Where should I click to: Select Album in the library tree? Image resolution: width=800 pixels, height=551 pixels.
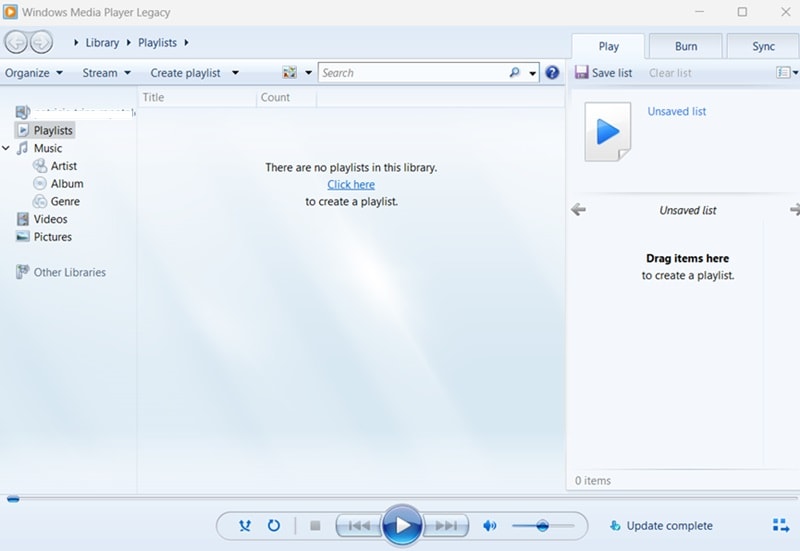[67, 184]
